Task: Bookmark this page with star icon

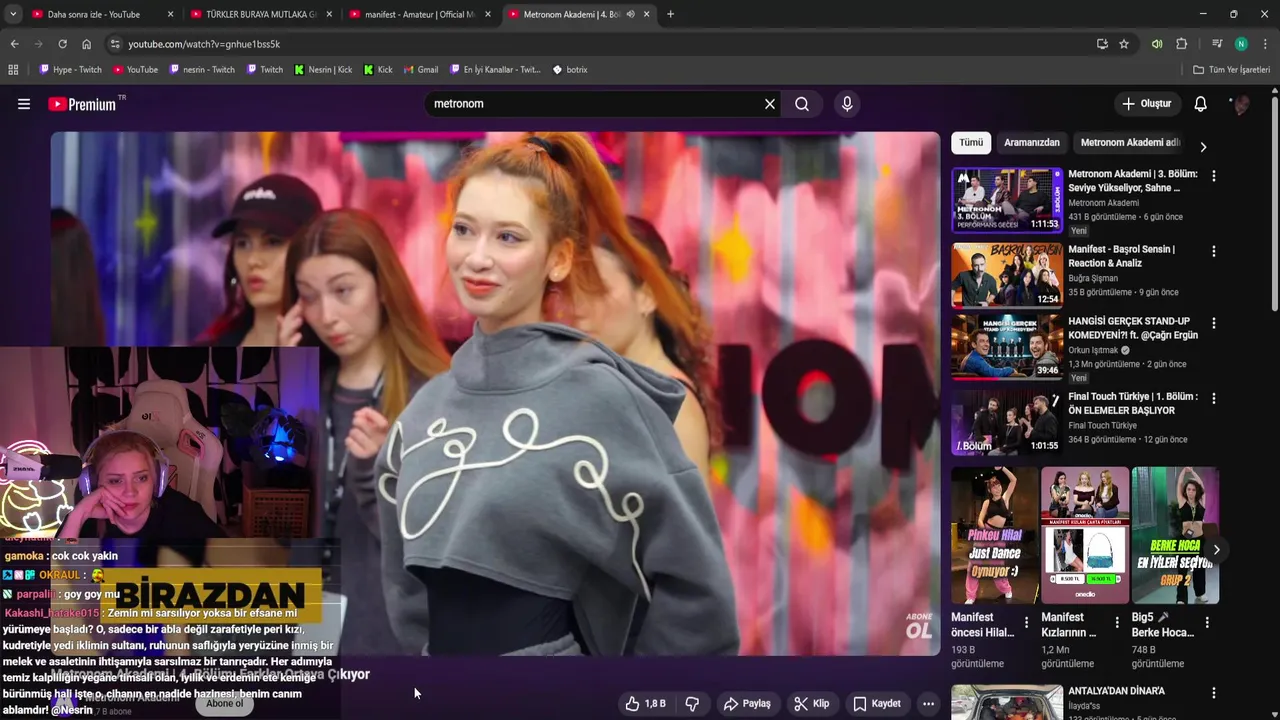Action: pyautogui.click(x=1124, y=44)
